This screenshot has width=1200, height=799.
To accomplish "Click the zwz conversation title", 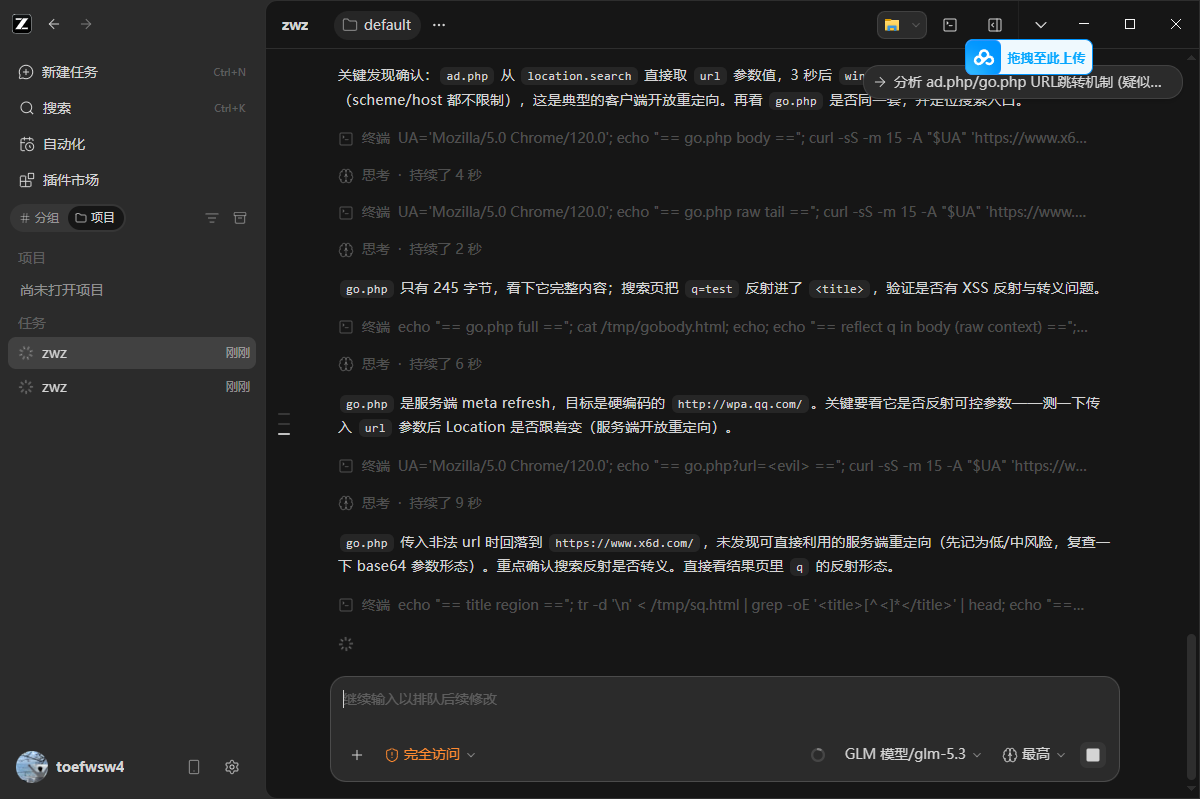I will coord(294,25).
